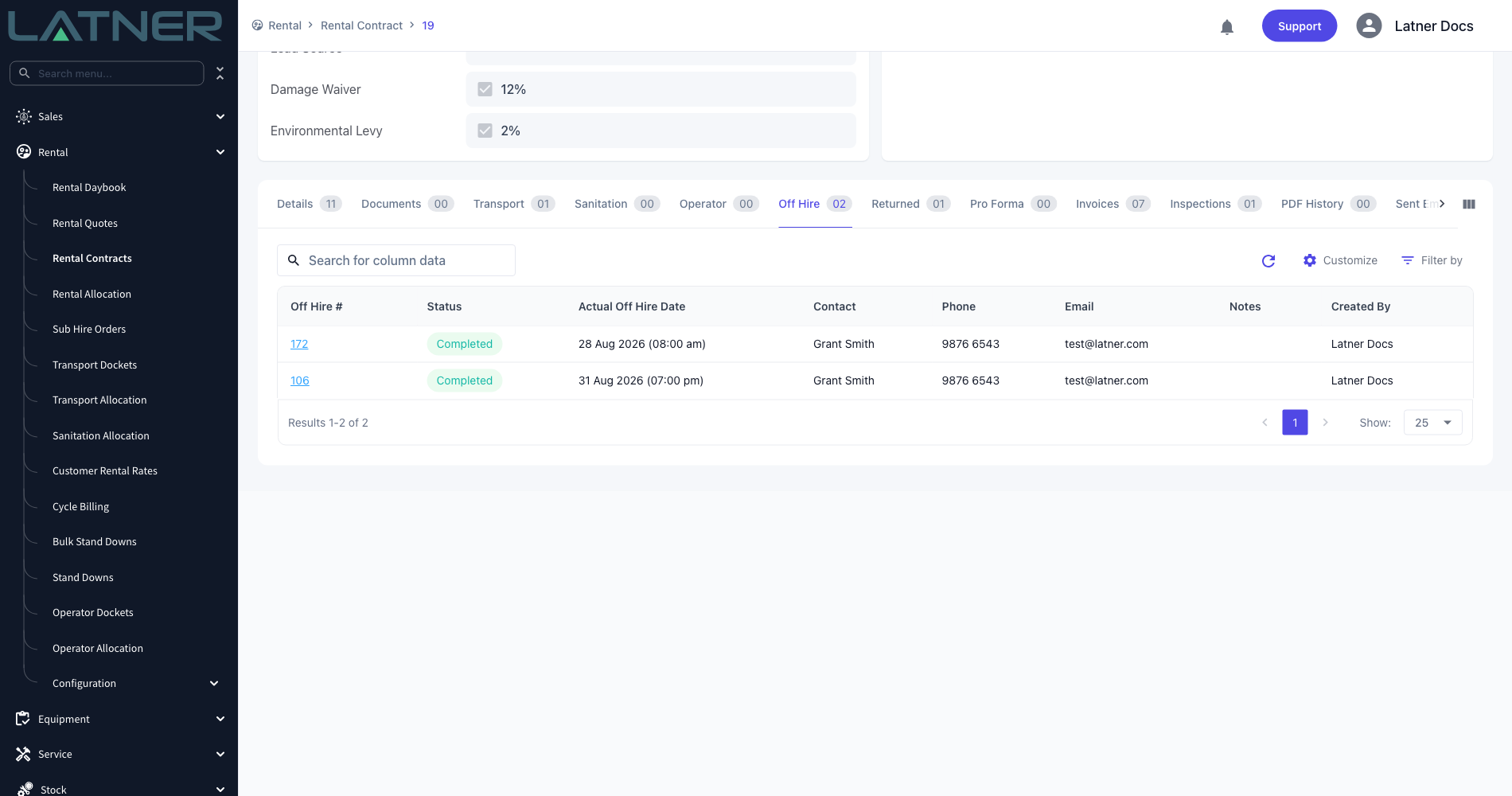Click the Equipment sidebar icon

coord(23,719)
